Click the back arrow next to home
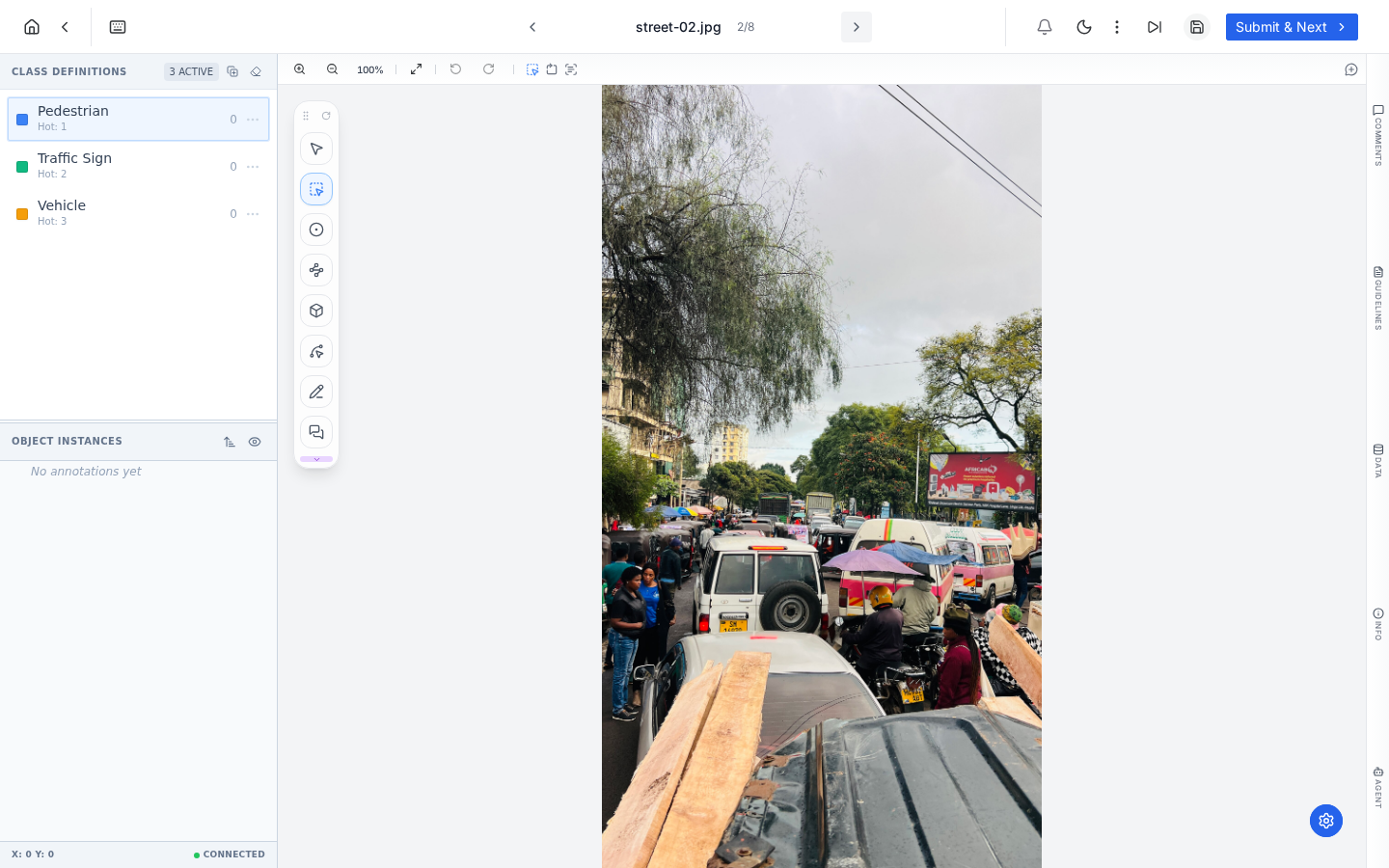The height and width of the screenshot is (868, 1389). (65, 27)
